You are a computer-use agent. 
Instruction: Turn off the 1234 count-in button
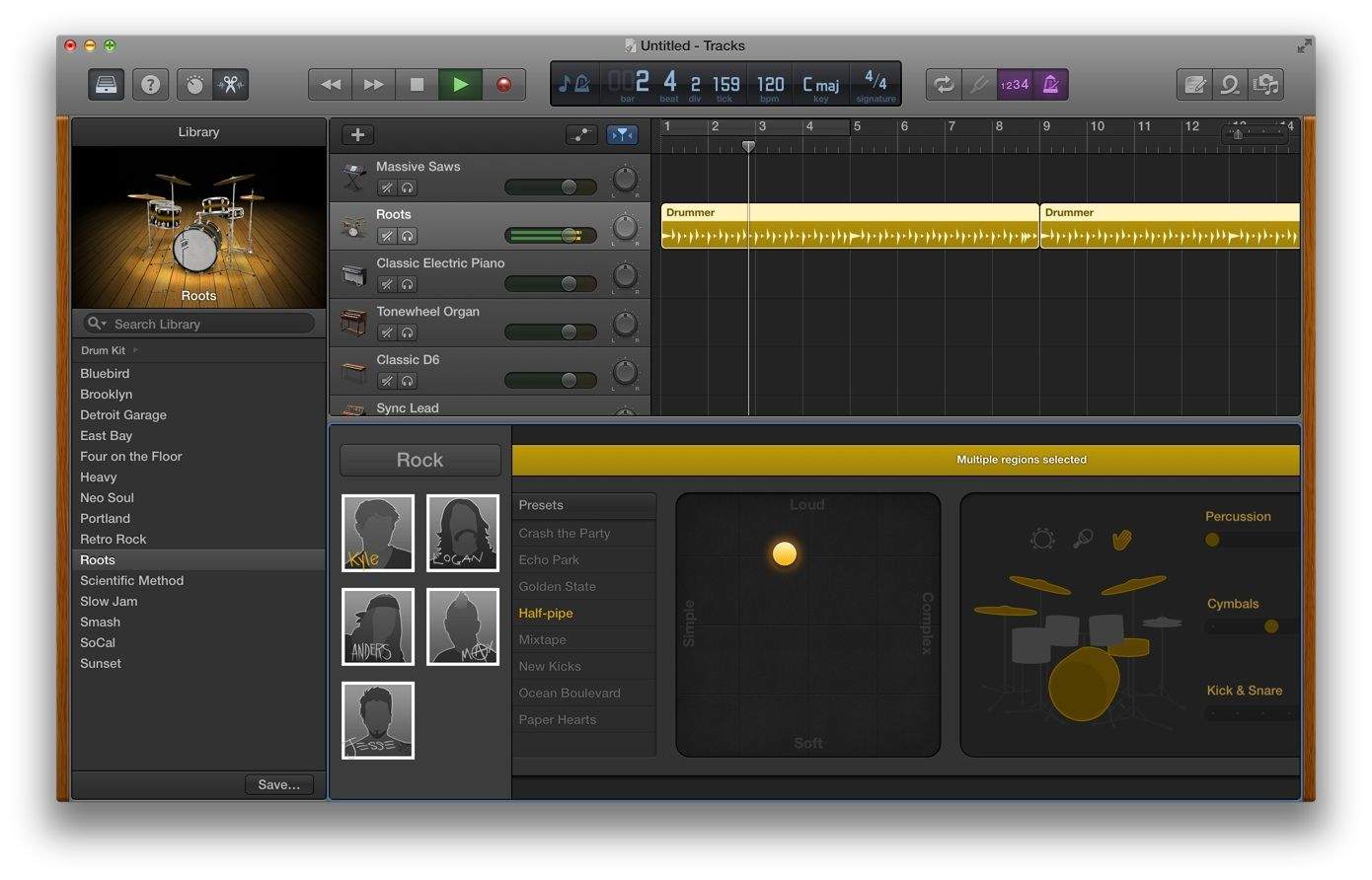[1015, 85]
